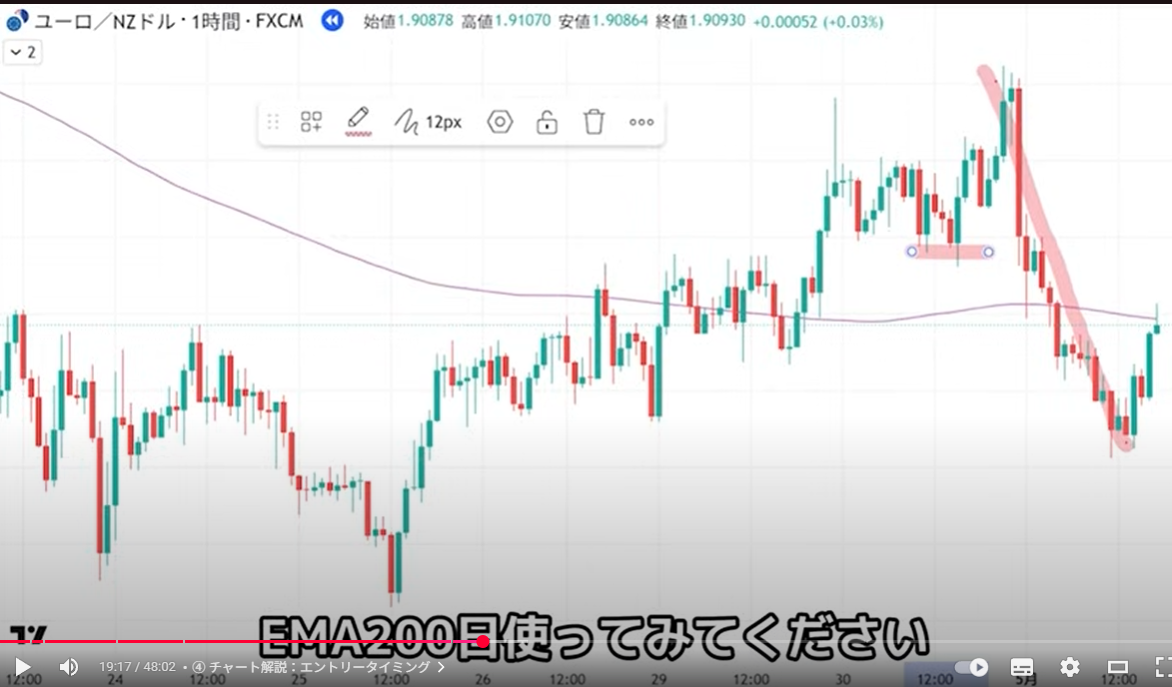Expand the collapsed indicators legend showing 2
The image size is (1172, 687).
pos(21,53)
